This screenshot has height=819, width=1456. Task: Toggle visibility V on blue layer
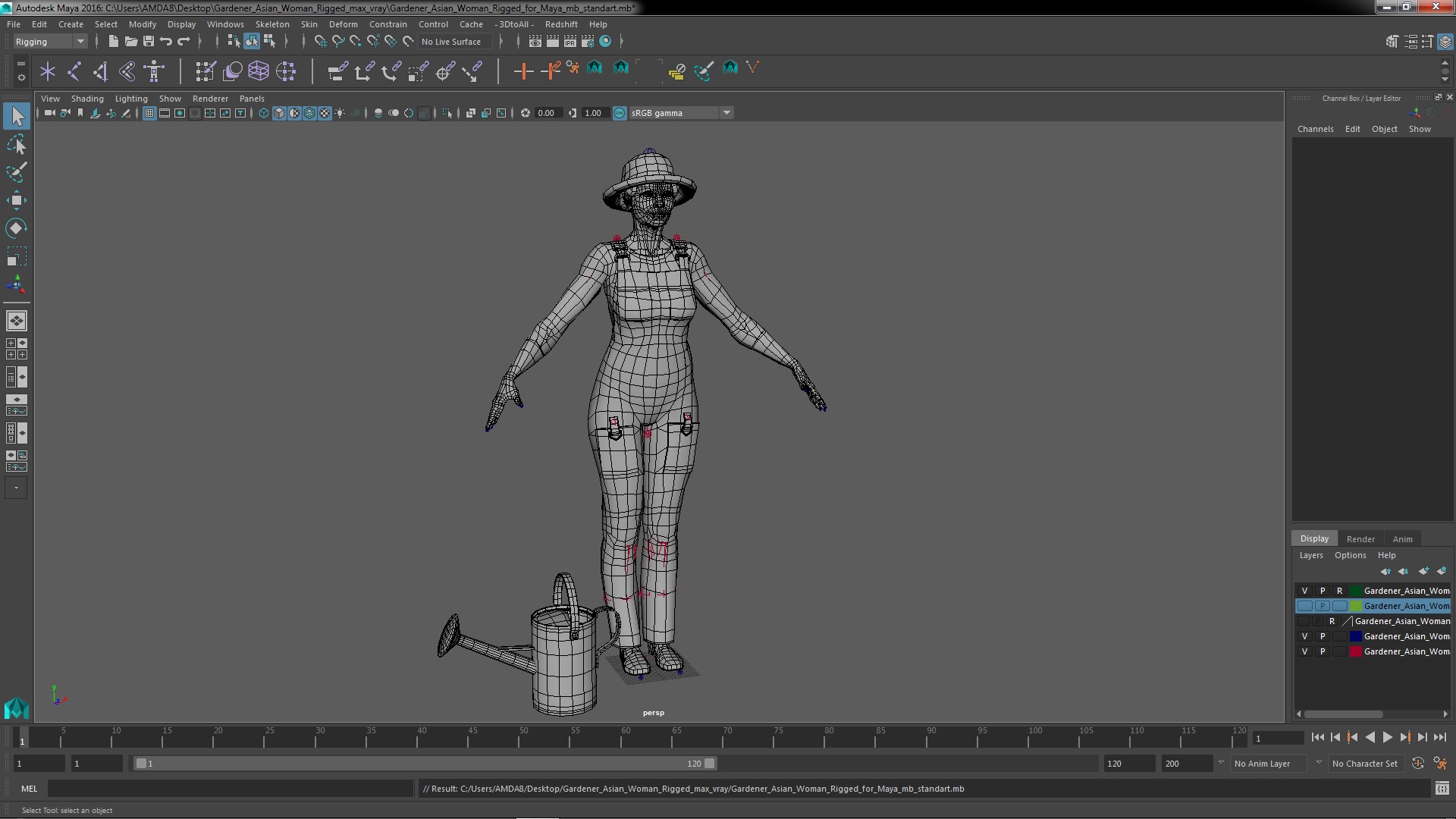tap(1304, 636)
